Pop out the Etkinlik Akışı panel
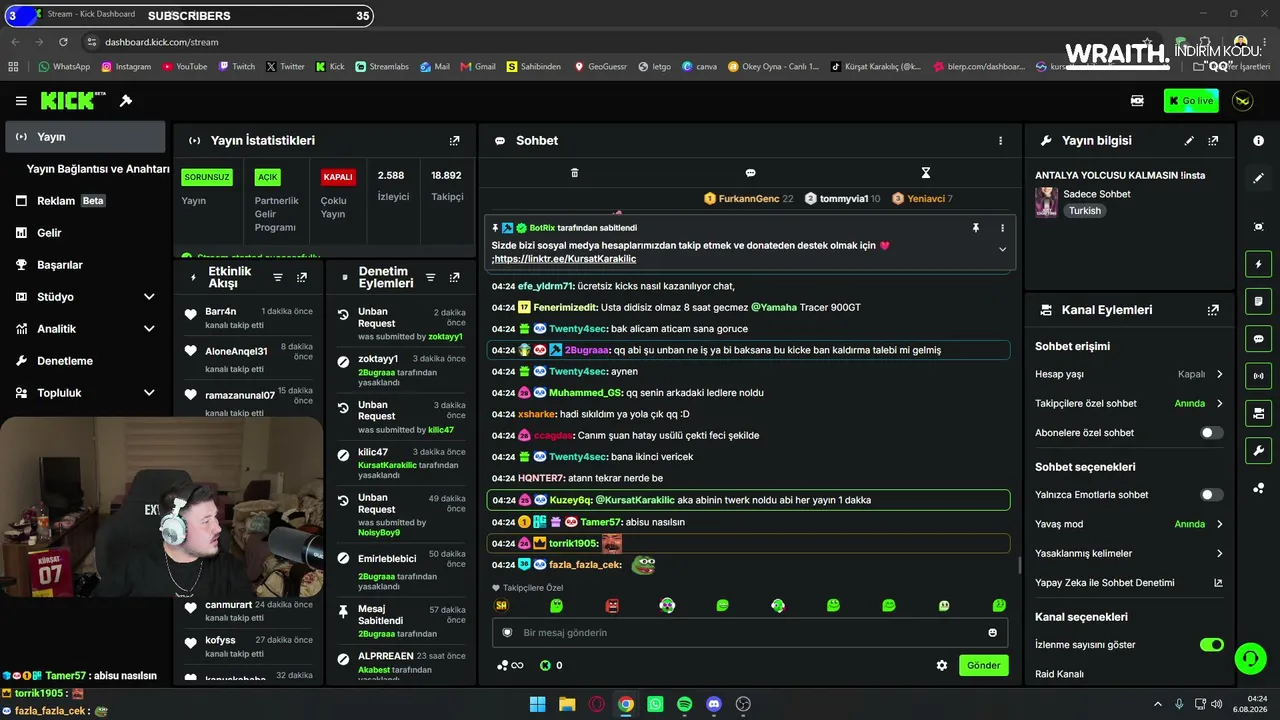The width and height of the screenshot is (1280, 720). 302,277
